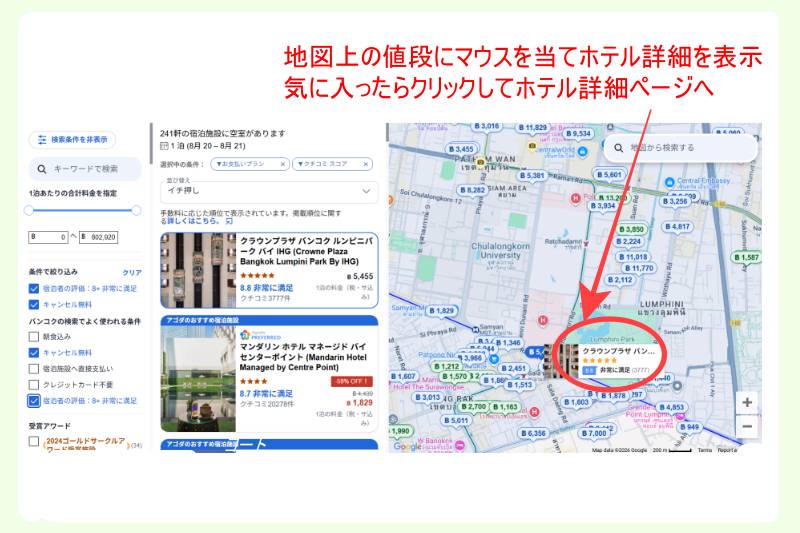This screenshot has width=800, height=533.
Task: Click the magnifier icon in map search box
Action: coord(618,148)
